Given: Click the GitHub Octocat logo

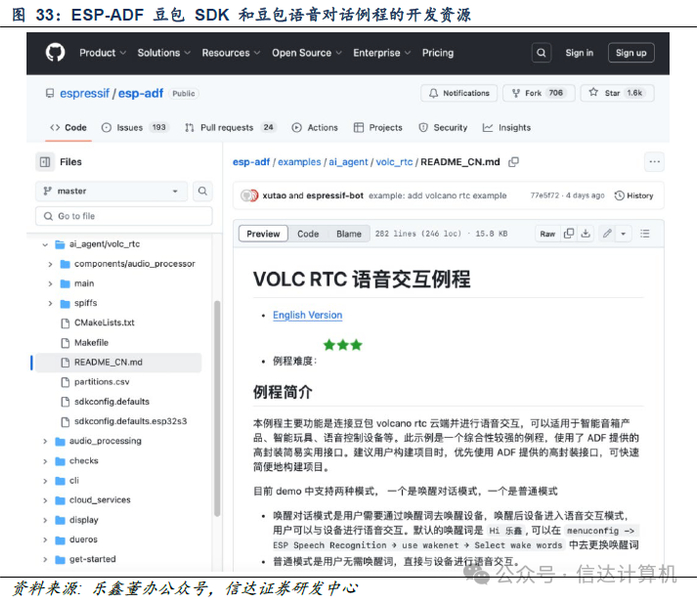Looking at the screenshot, I should (x=55, y=53).
